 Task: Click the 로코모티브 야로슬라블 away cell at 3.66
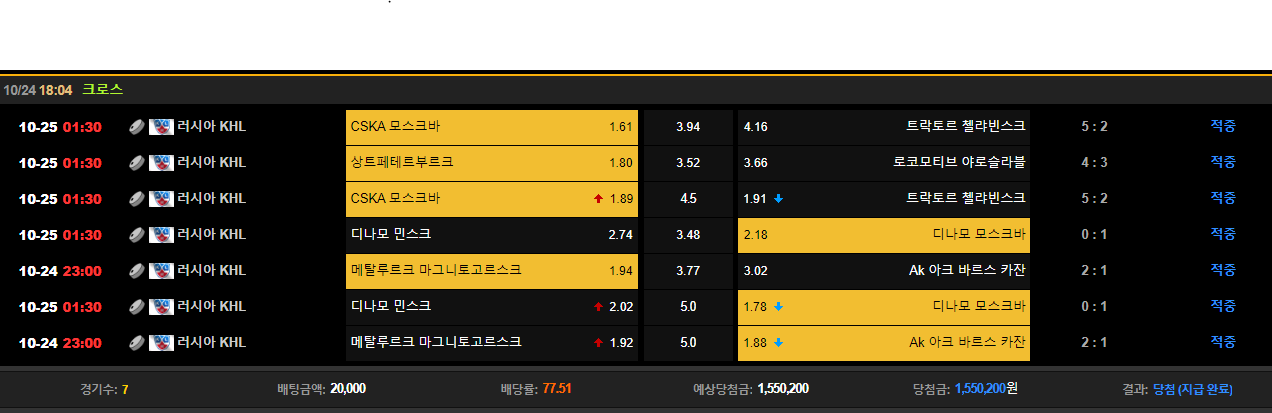(x=883, y=163)
